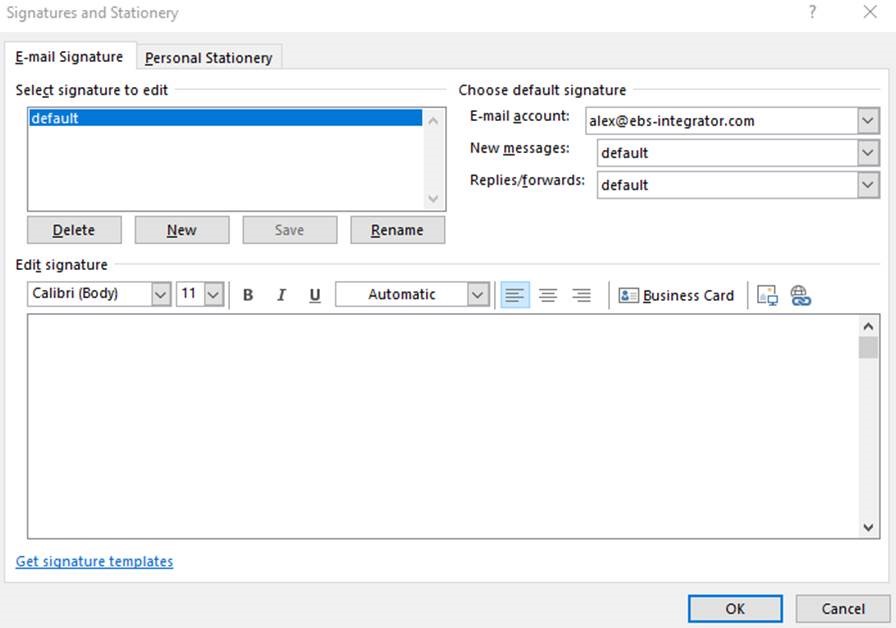
Task: Insert a Business Card
Action: tap(677, 295)
